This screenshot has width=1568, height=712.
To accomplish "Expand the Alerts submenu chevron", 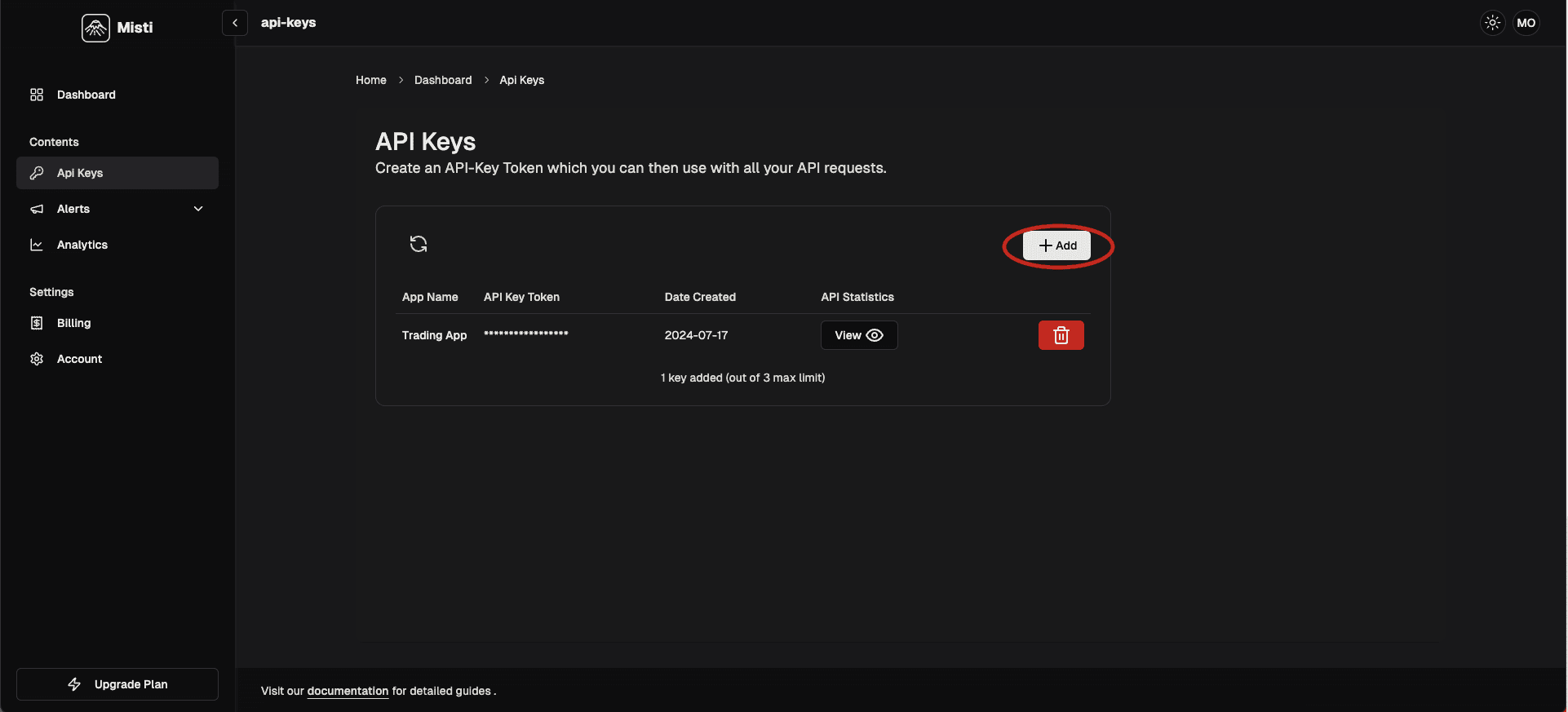I will [198, 209].
